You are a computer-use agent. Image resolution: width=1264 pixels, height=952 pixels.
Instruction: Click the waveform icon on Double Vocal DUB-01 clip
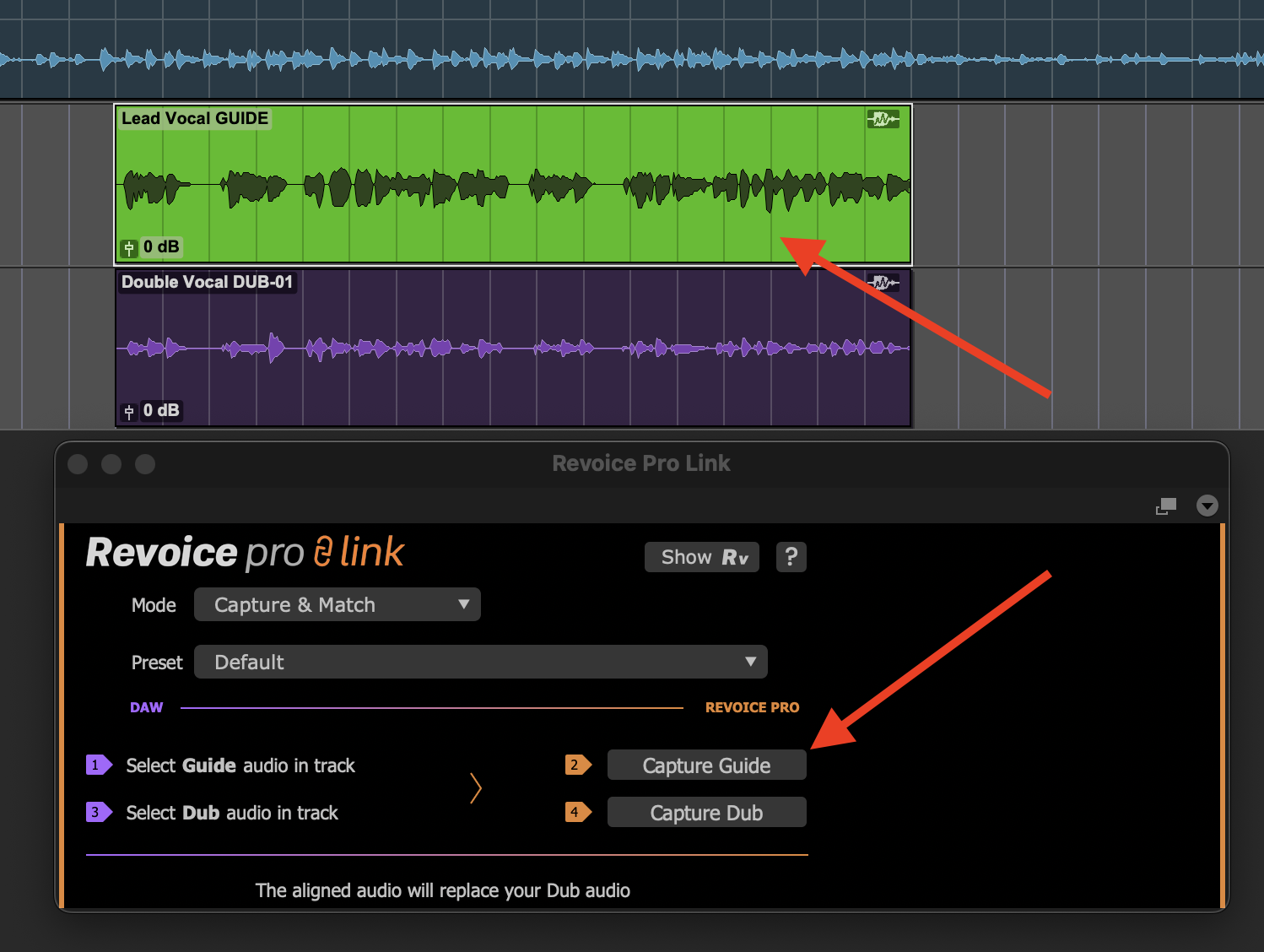(x=883, y=283)
